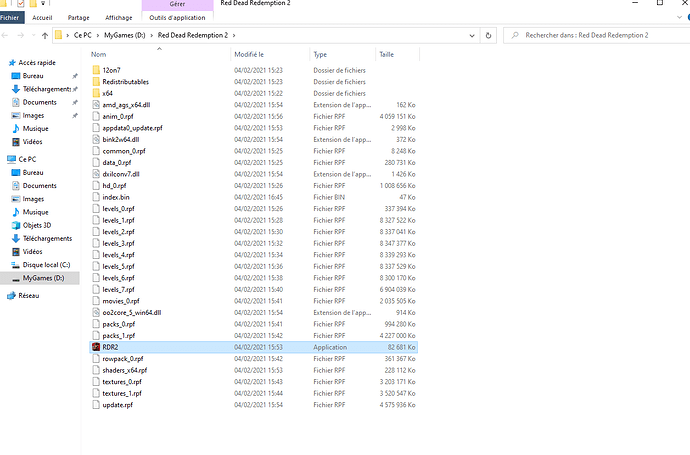Expand the address bar history dropdown
The image size is (690, 455).
[472, 36]
